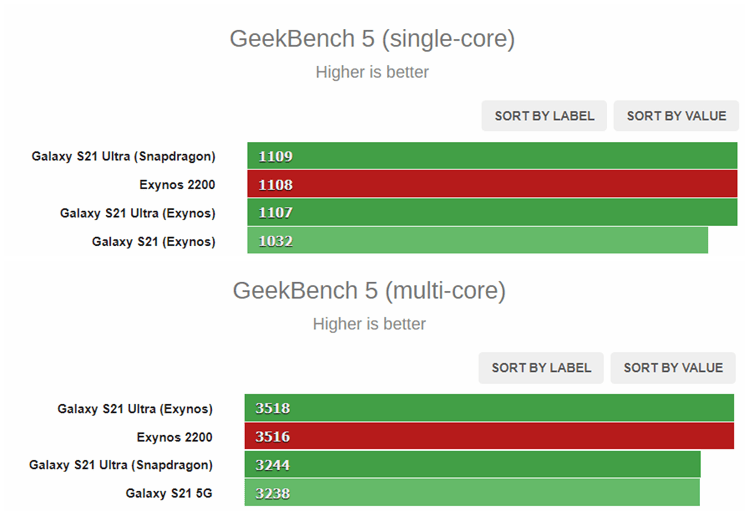
Task: Click the light green bar showing 1032
Action: point(478,241)
